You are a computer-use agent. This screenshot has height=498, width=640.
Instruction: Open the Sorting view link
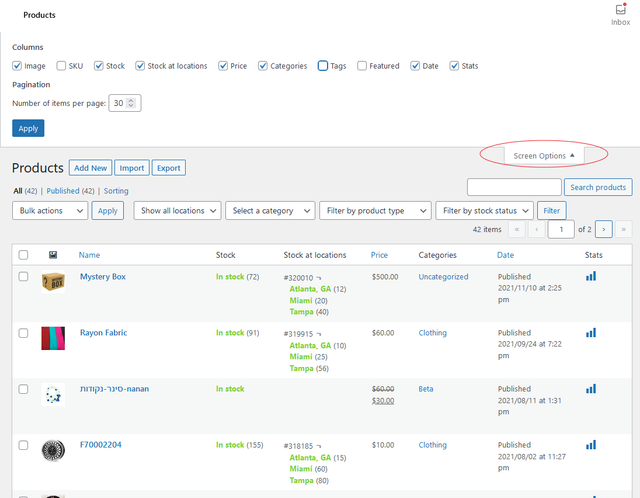[116, 191]
